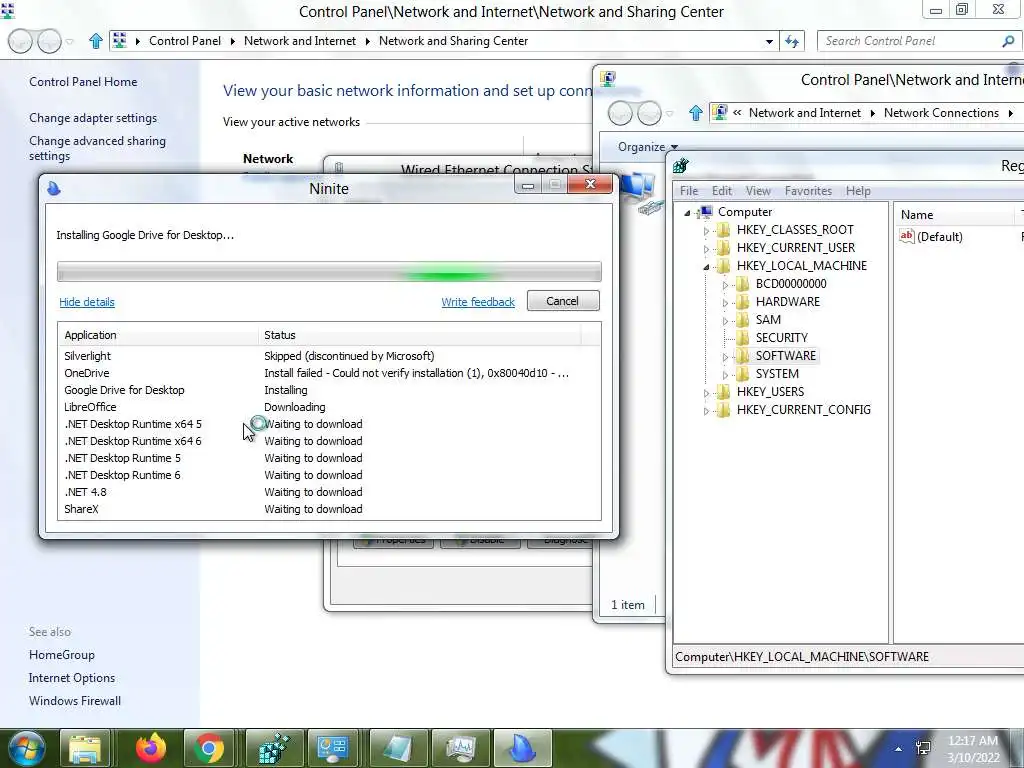Select OneDrive row in Ninite list
Viewport: 1024px width, 768px height.
tap(329, 373)
